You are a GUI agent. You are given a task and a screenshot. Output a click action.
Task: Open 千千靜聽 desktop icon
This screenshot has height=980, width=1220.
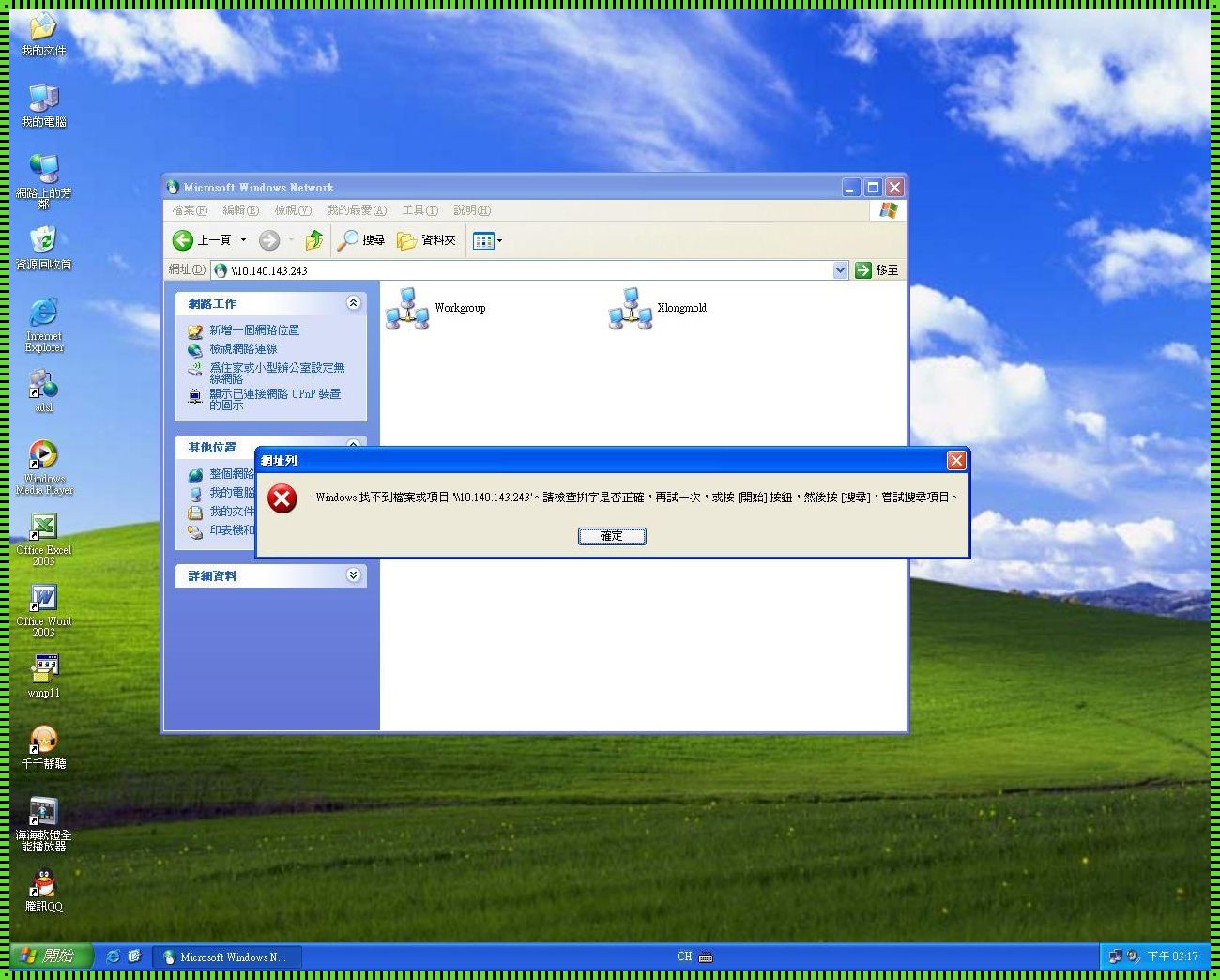point(43,748)
